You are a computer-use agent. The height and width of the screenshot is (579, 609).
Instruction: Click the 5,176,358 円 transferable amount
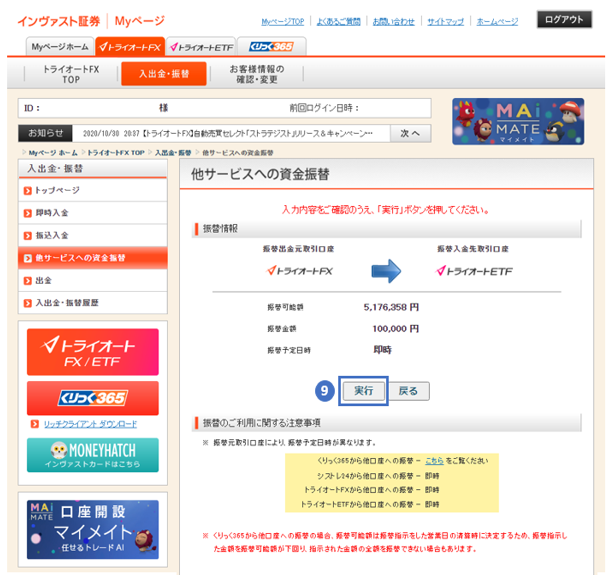click(391, 307)
